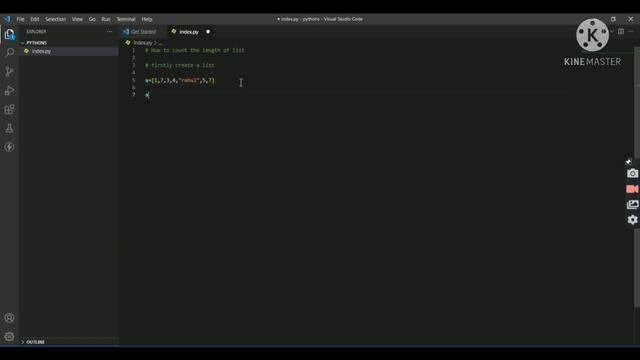Click the list assignment code on line 5

(x=180, y=80)
